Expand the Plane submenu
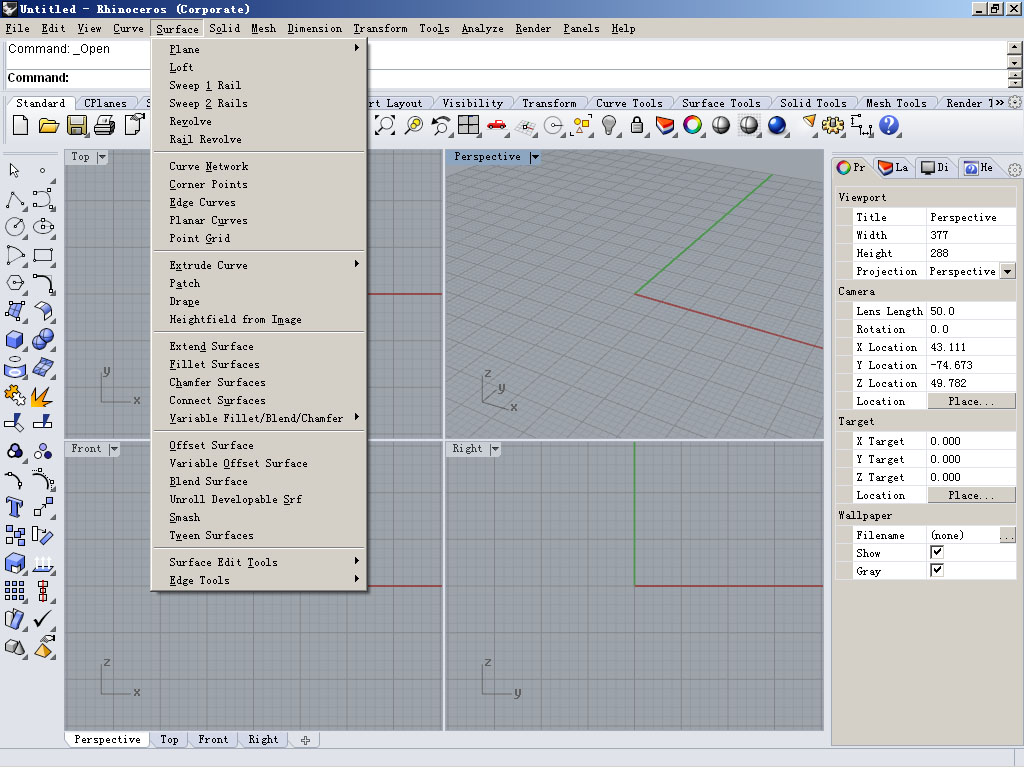Screen dimensions: 1024x768 pyautogui.click(x=259, y=49)
